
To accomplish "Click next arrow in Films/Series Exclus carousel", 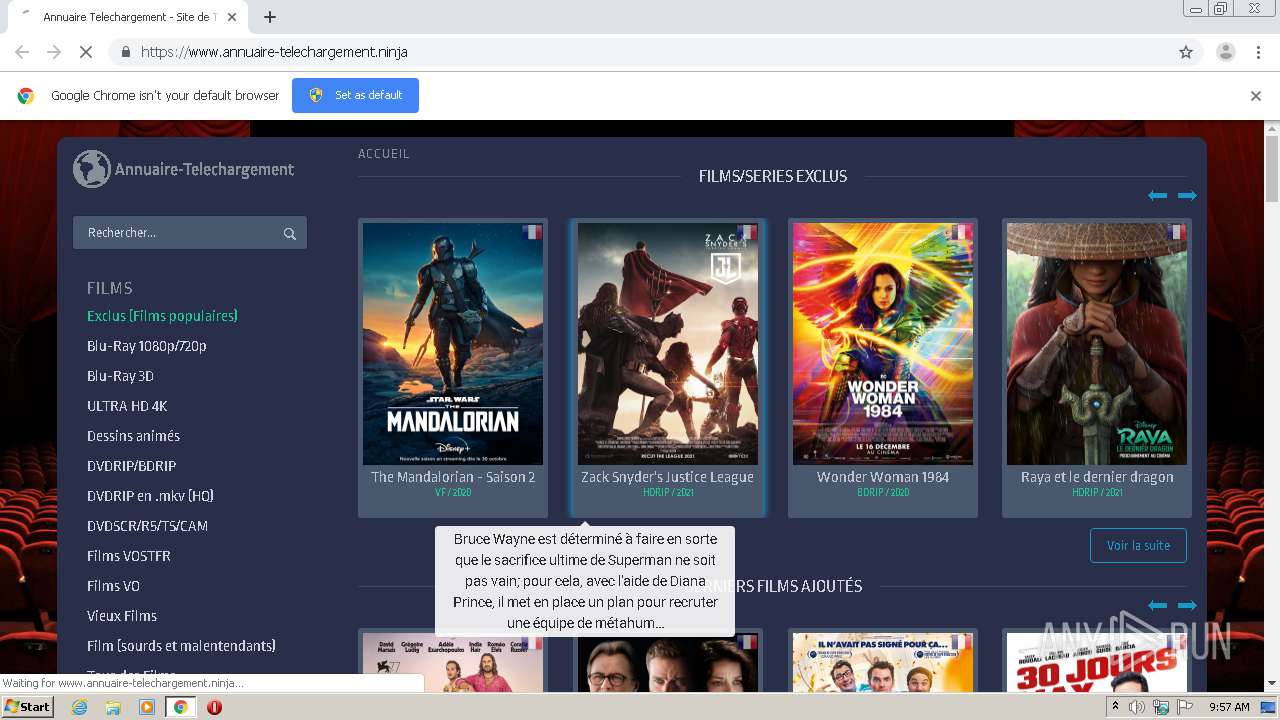I will click(x=1187, y=195).
